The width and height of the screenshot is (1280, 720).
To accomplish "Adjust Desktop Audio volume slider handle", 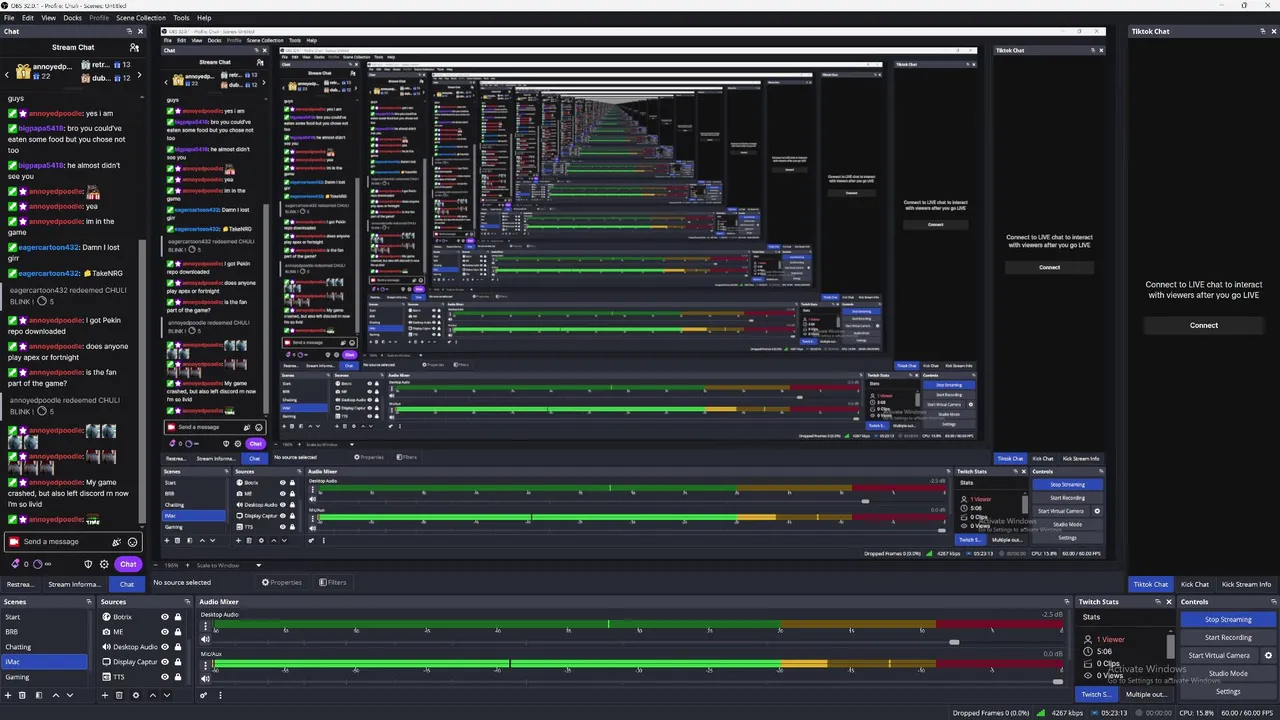I will 954,642.
